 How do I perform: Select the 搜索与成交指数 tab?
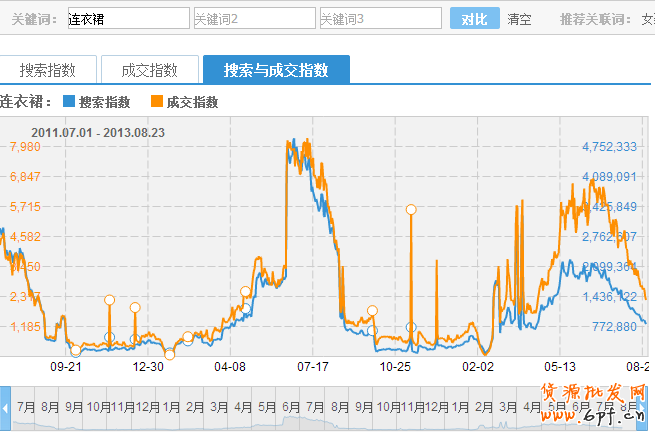(276, 70)
